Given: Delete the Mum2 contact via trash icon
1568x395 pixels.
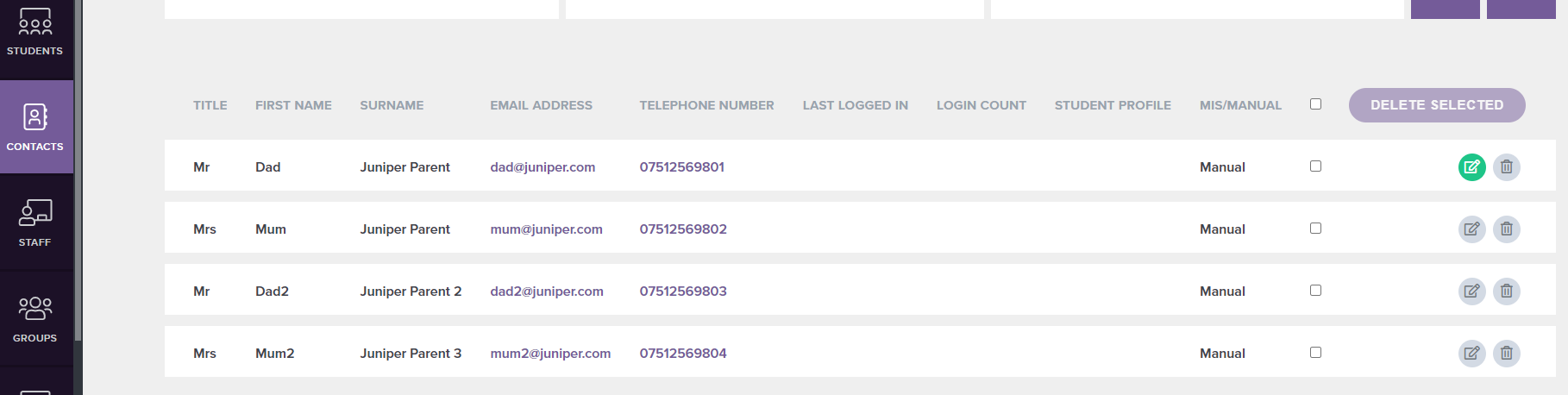Looking at the screenshot, I should coord(1506,354).
